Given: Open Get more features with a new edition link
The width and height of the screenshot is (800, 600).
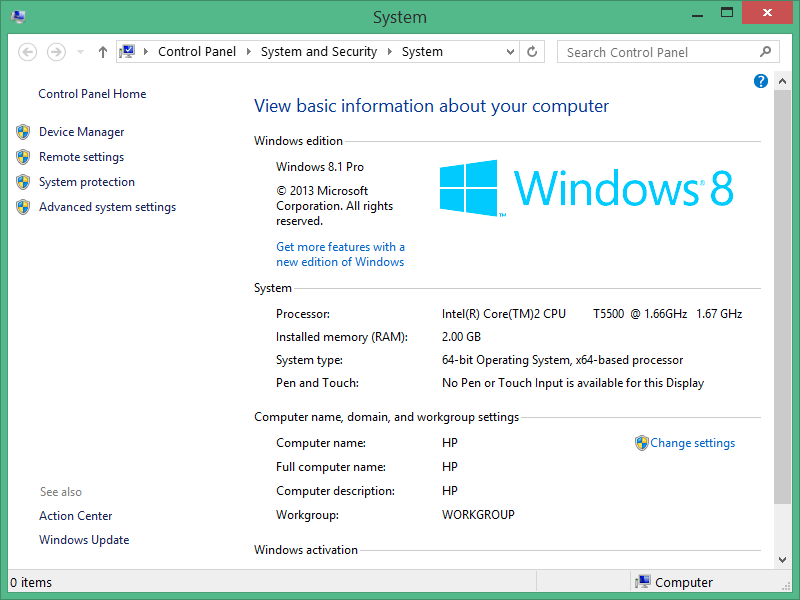Looking at the screenshot, I should pos(340,254).
